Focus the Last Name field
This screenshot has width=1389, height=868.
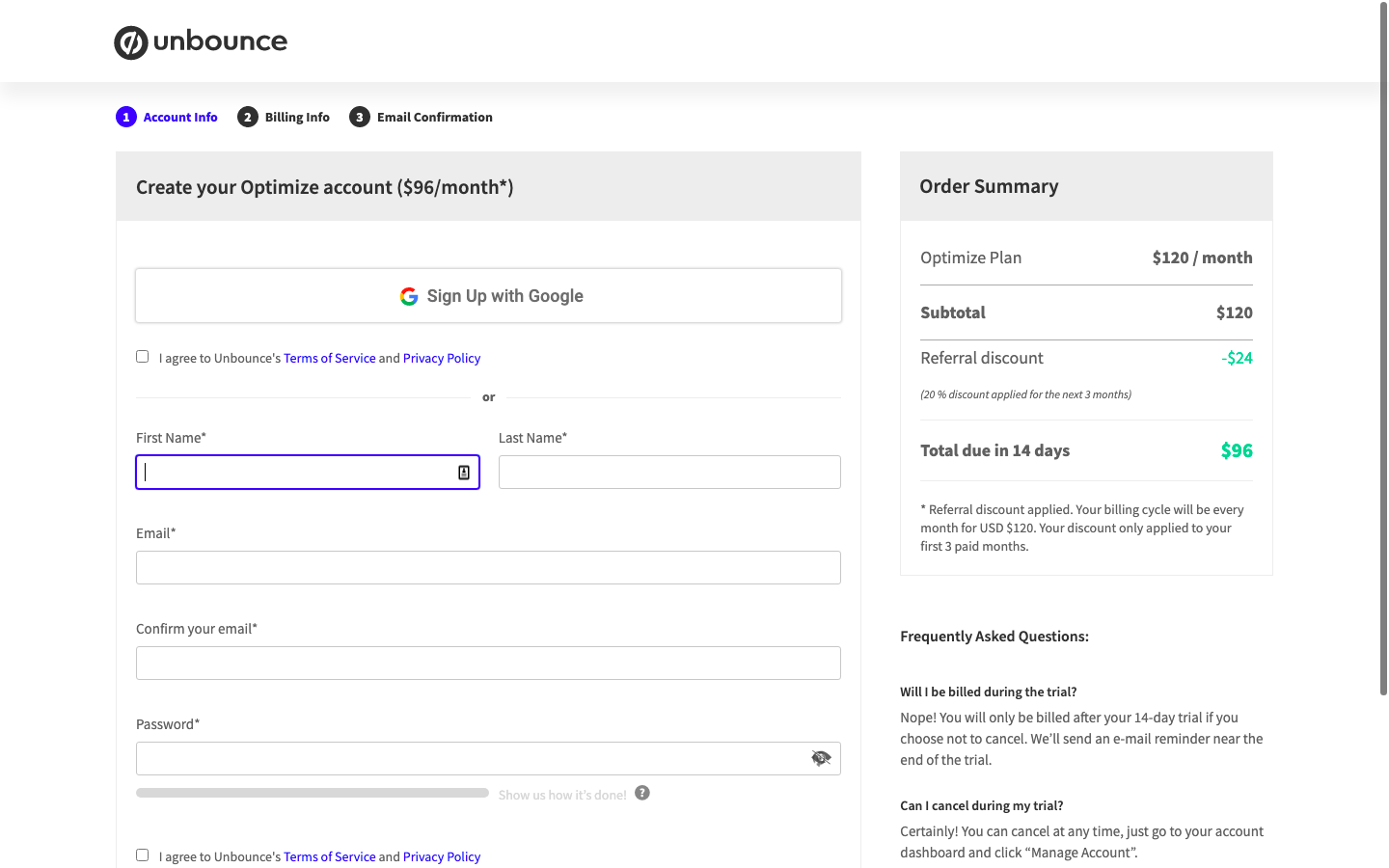click(x=669, y=473)
